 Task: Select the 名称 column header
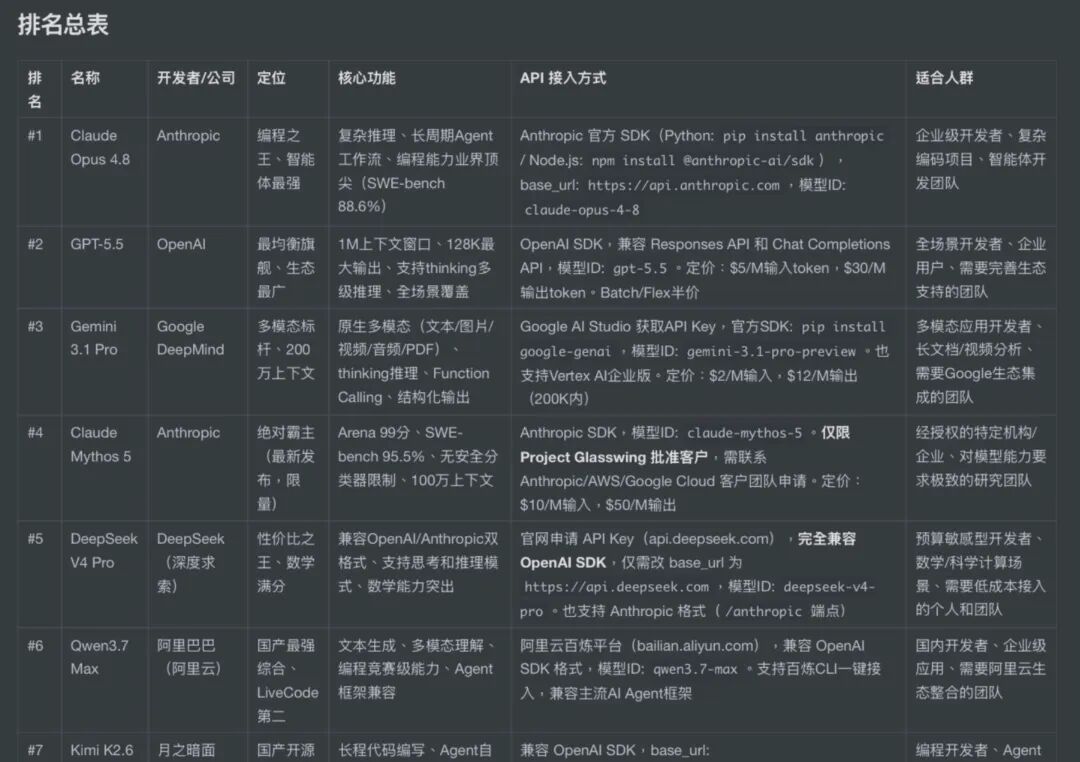(x=85, y=78)
